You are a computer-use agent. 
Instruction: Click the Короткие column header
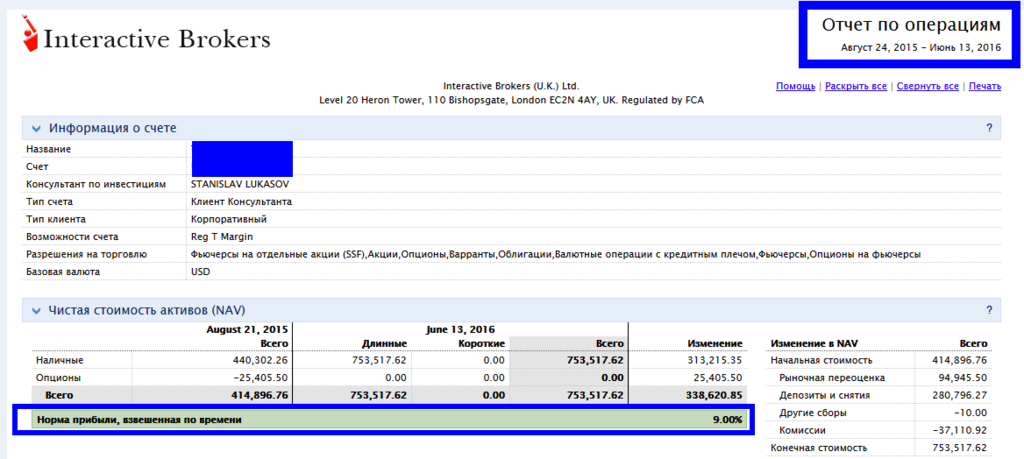click(480, 343)
